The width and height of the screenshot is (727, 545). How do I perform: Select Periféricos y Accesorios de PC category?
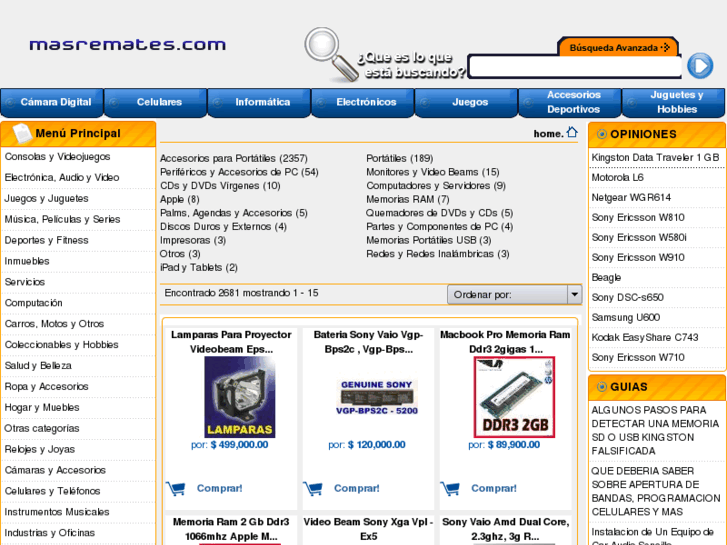pos(239,172)
